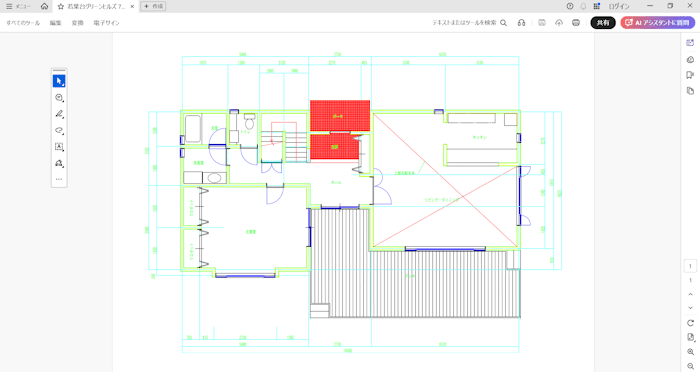Select the highlighter pen tool
This screenshot has height=372, width=700.
click(x=59, y=114)
